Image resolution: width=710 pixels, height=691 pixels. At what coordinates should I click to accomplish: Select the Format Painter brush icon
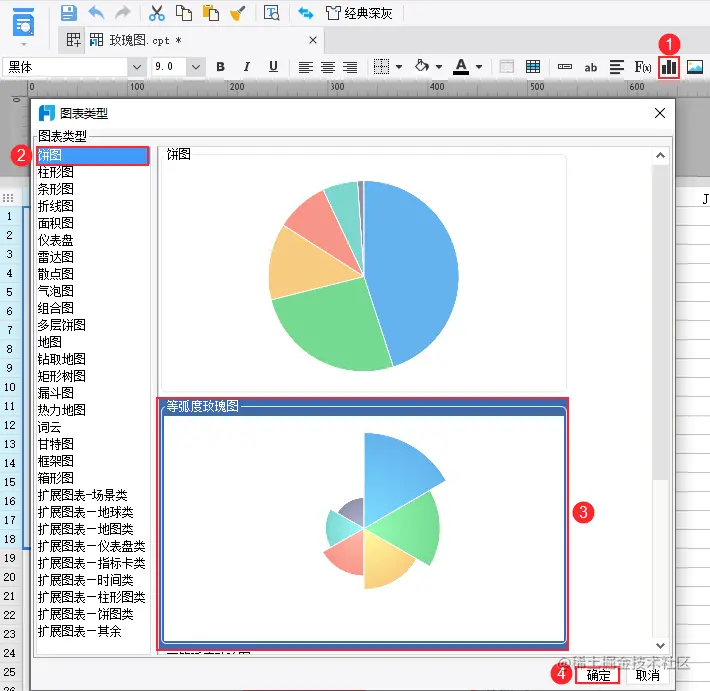pyautogui.click(x=237, y=13)
